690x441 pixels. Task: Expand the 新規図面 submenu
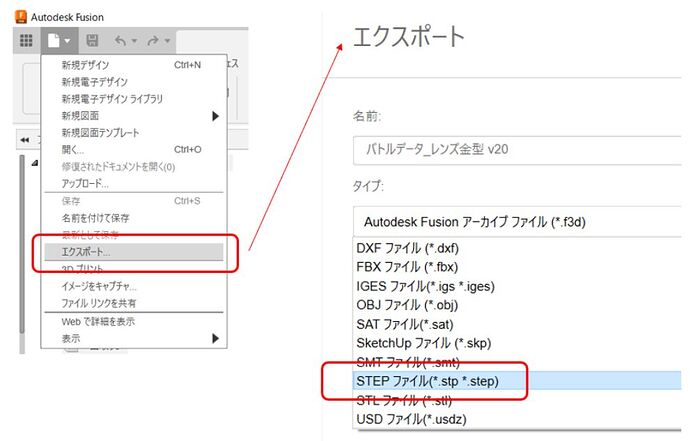134,116
